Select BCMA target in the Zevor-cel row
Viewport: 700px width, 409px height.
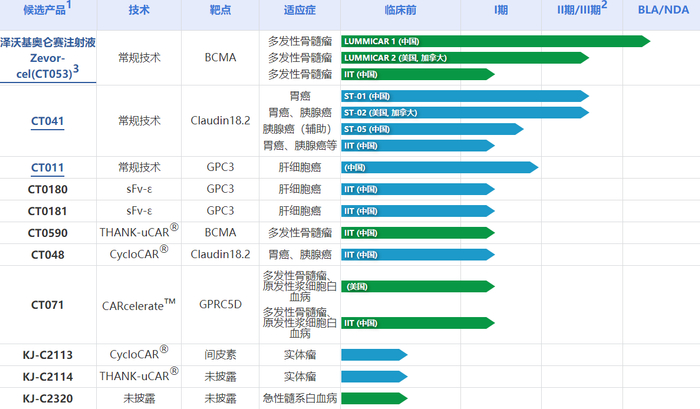point(220,58)
